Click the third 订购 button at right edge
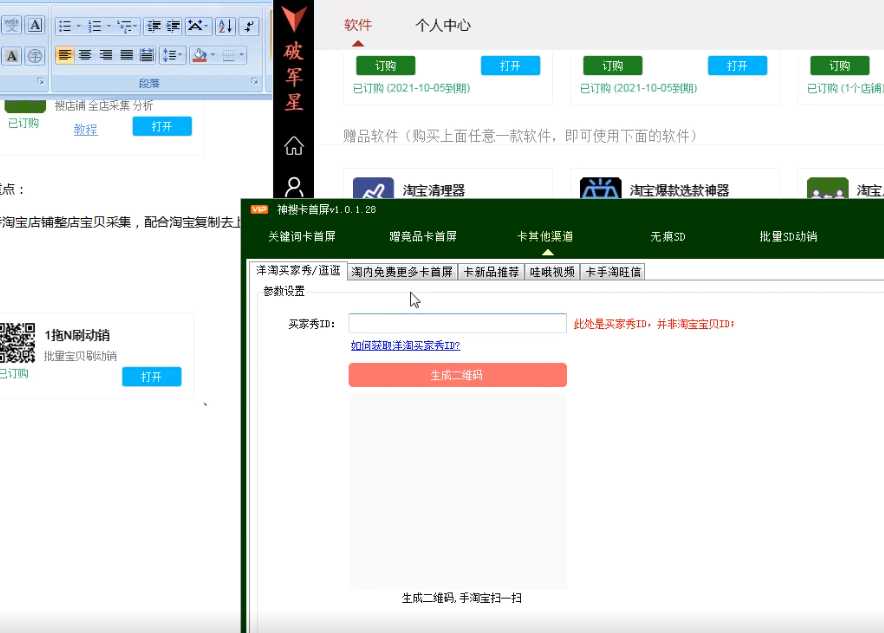884x633 pixels. [839, 65]
